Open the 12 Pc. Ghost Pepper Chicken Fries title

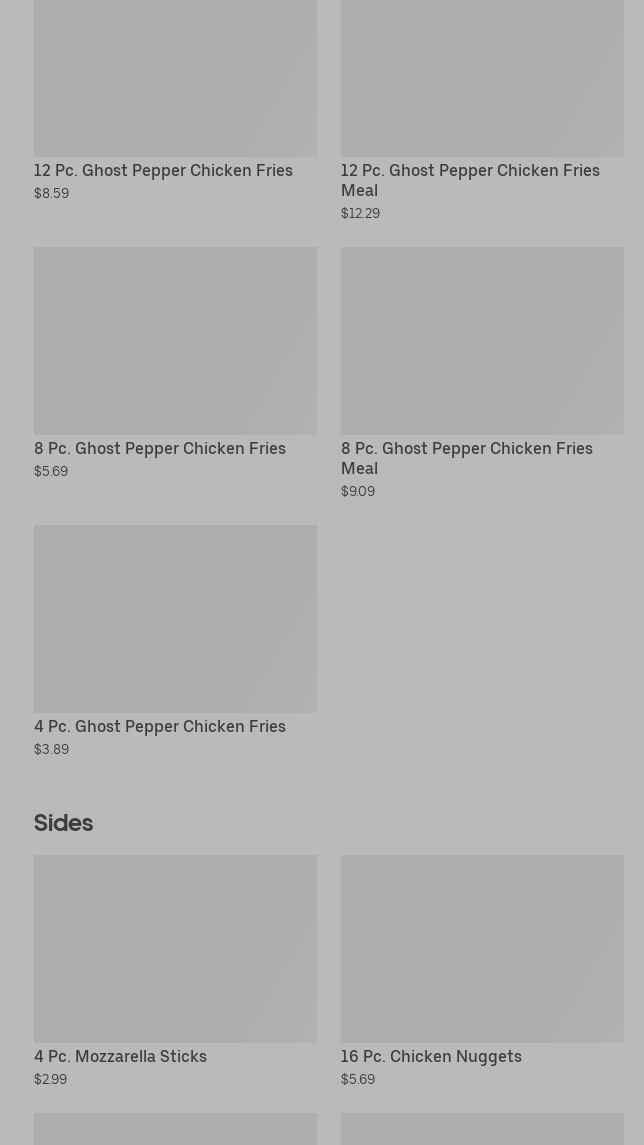[x=163, y=170]
